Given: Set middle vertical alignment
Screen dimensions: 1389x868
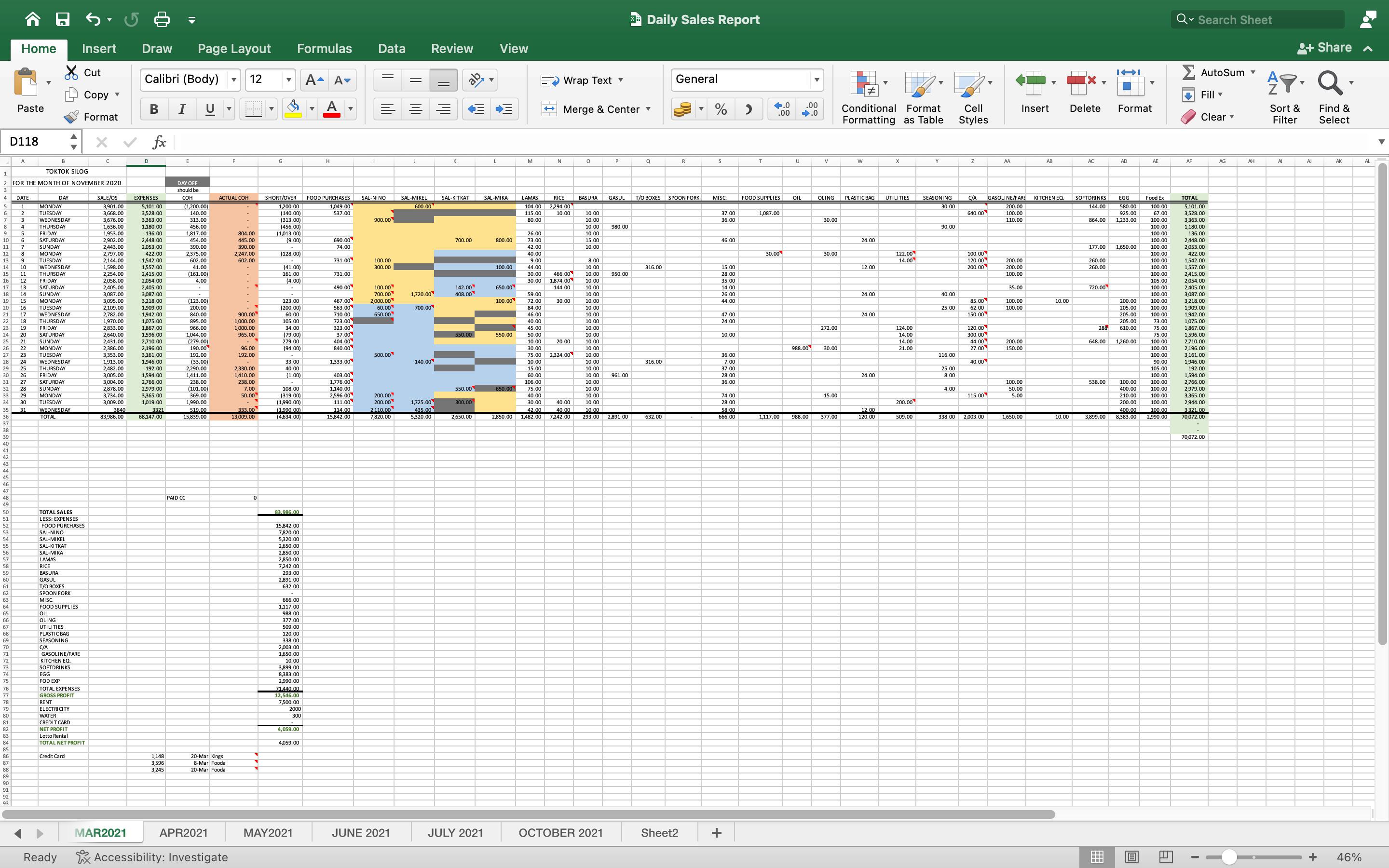Looking at the screenshot, I should 416,80.
